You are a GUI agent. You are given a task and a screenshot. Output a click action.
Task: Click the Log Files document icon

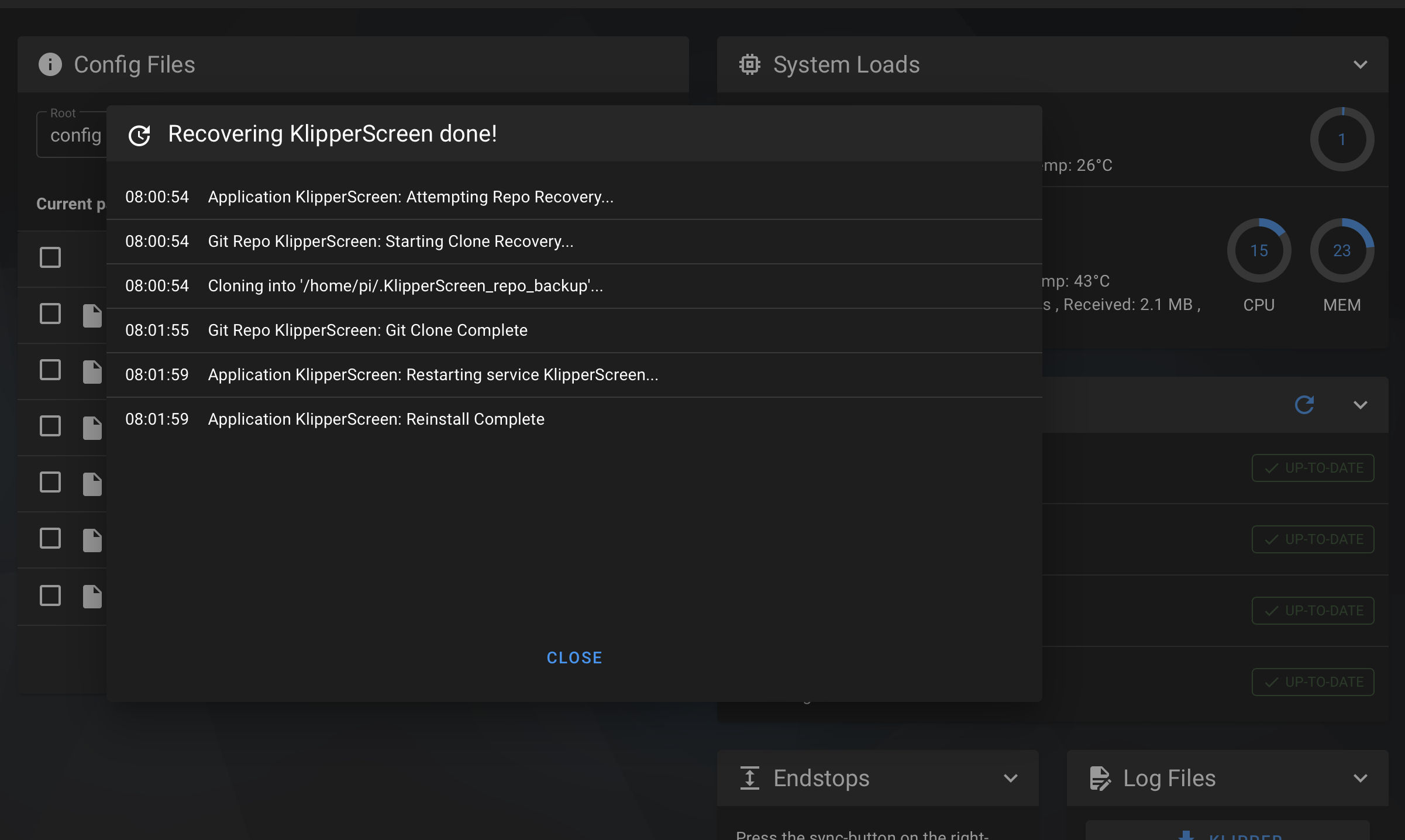pos(1100,778)
